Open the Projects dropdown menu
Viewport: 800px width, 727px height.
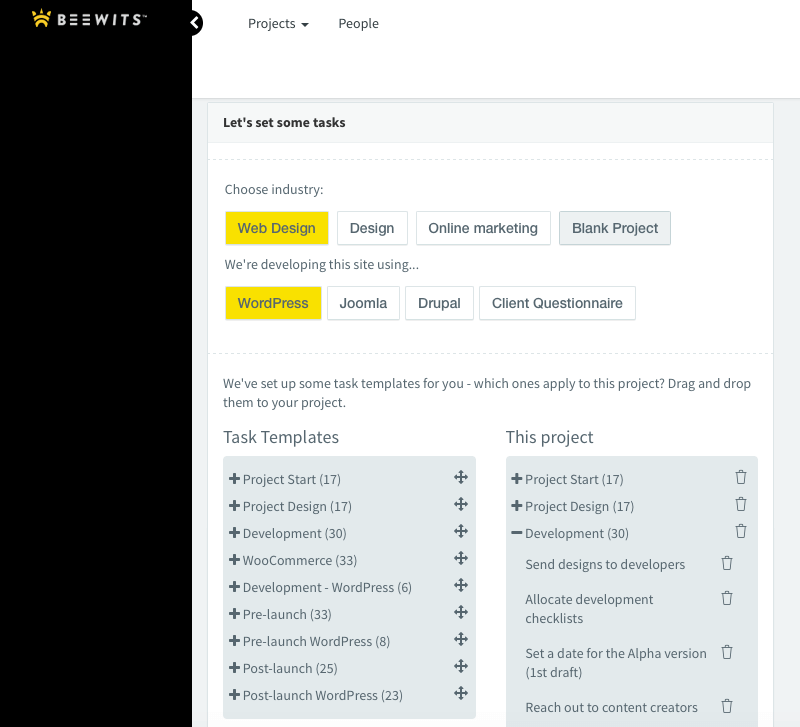(x=278, y=23)
